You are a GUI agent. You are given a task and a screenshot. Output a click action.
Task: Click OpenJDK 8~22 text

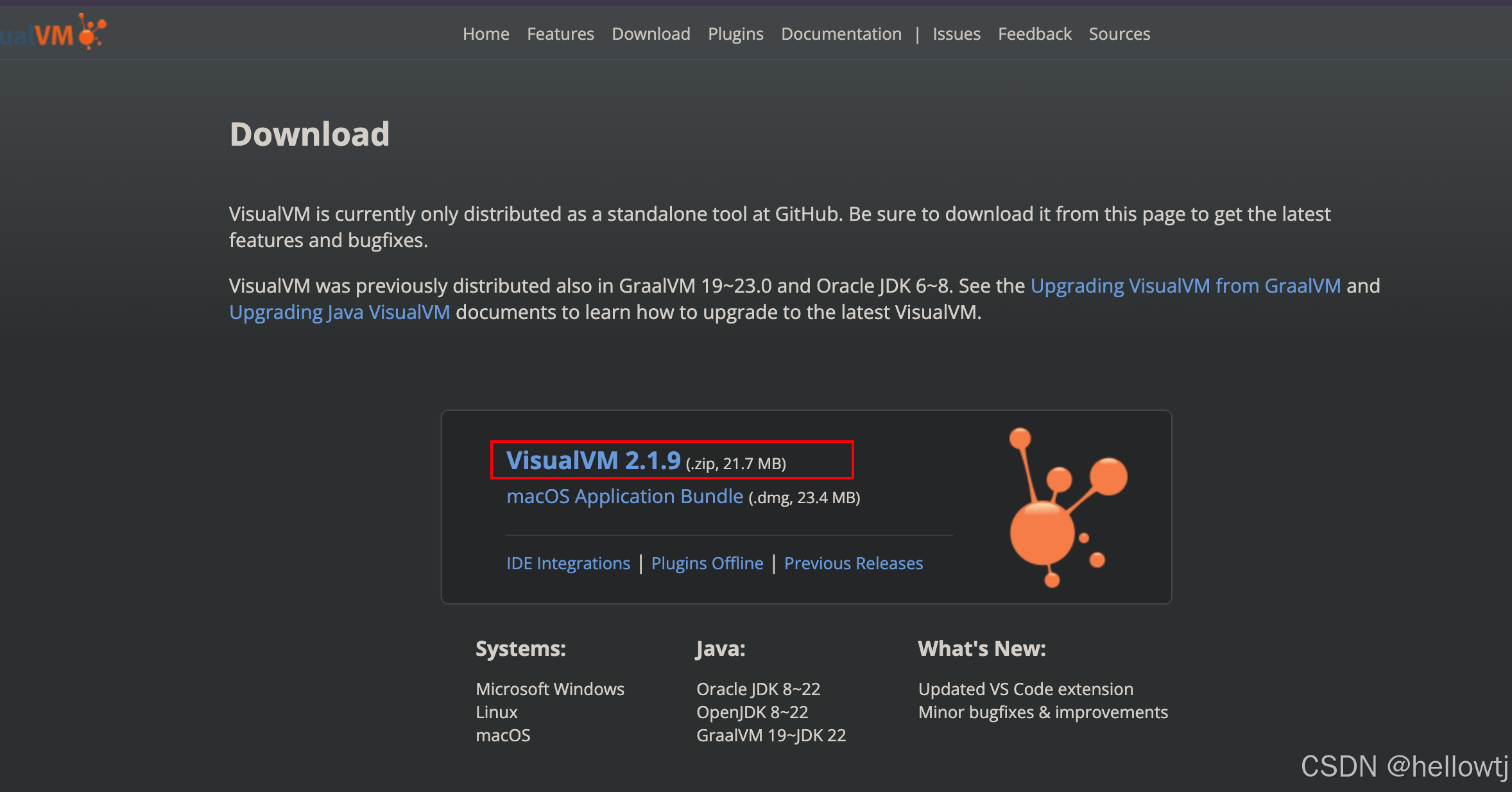point(752,712)
